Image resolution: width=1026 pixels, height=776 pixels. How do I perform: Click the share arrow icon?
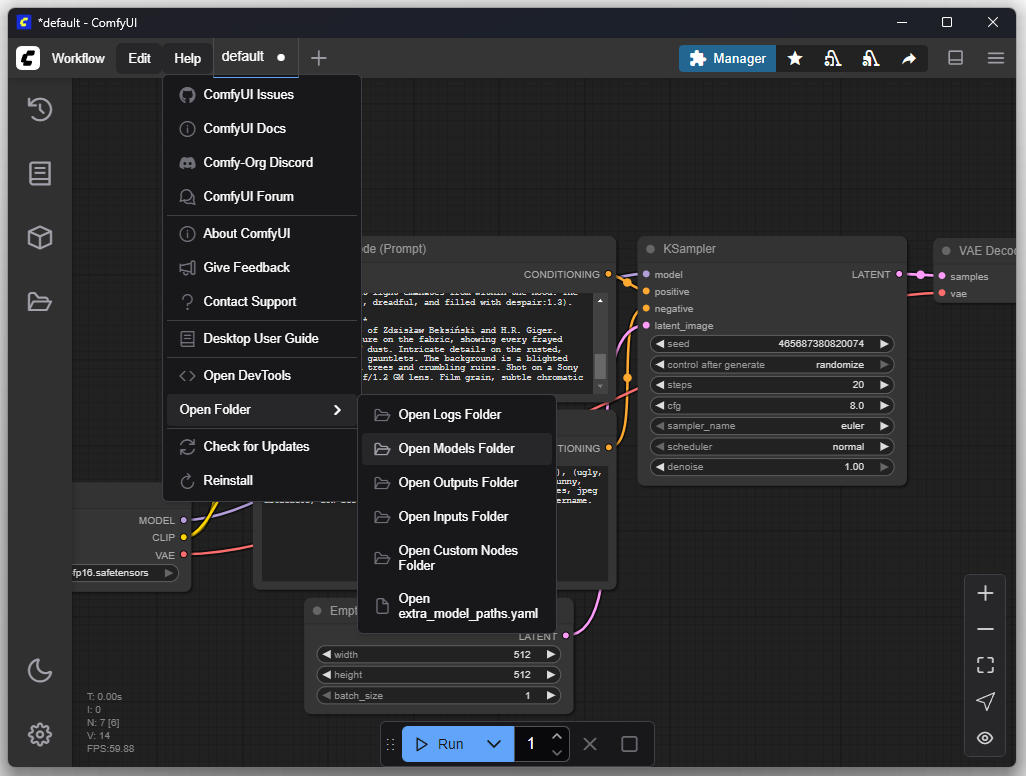point(908,59)
